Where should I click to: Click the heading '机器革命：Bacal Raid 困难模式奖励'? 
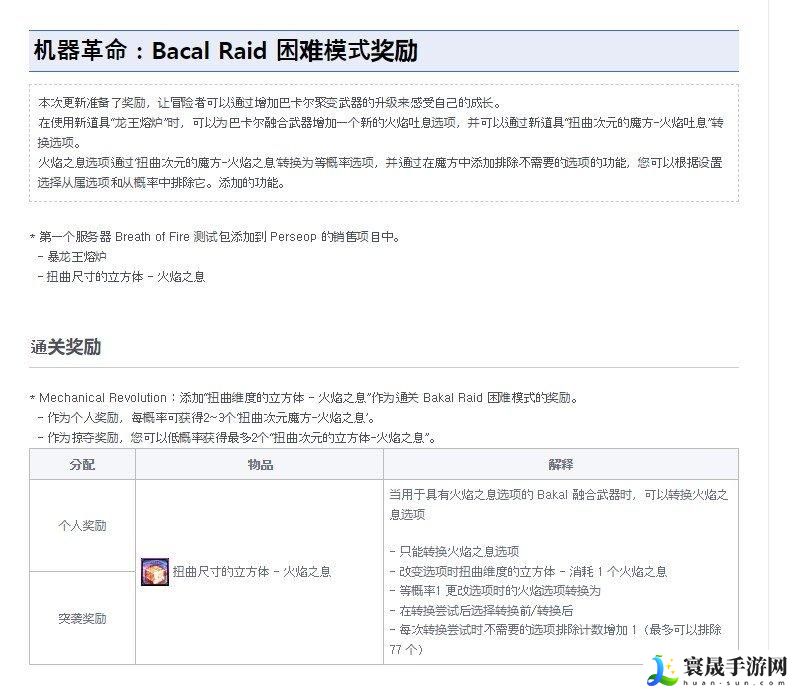click(226, 51)
